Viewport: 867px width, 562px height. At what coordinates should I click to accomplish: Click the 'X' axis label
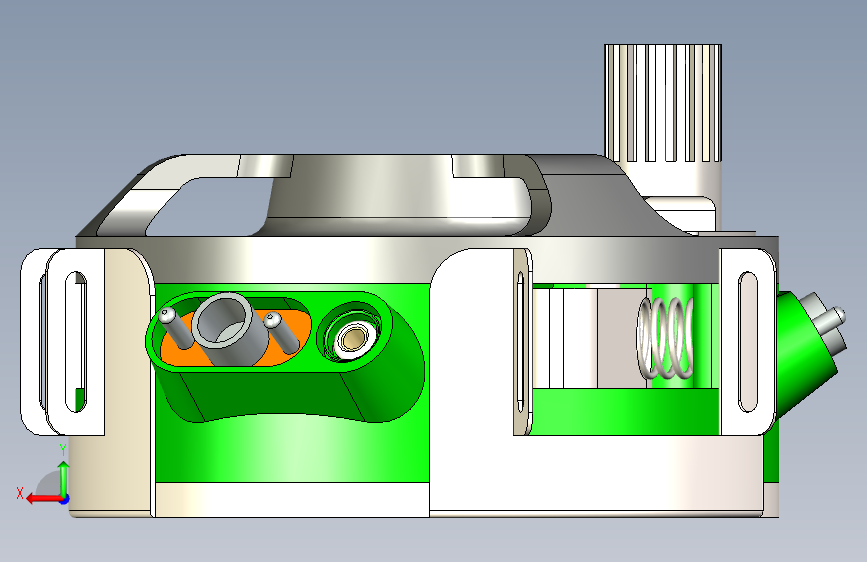pyautogui.click(x=20, y=493)
